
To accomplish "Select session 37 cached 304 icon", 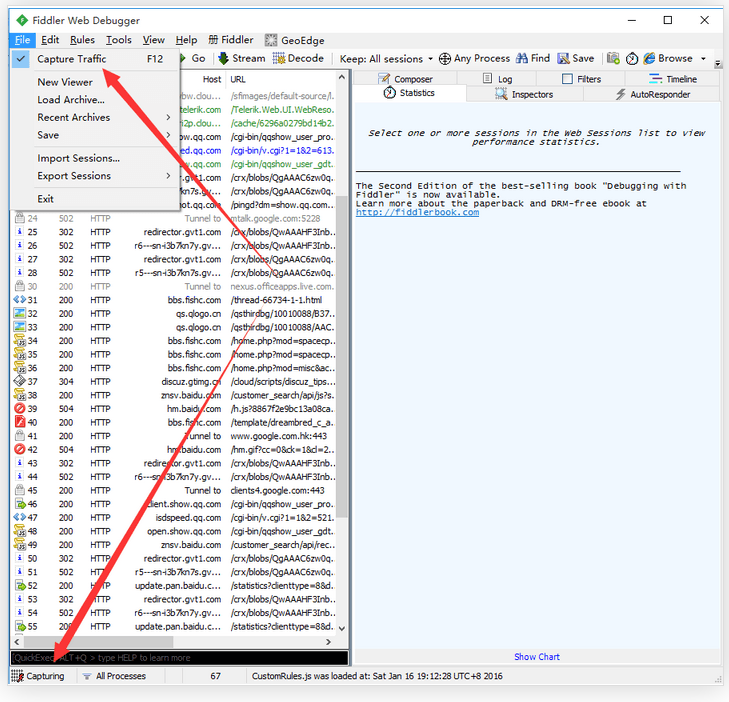I will point(20,381).
